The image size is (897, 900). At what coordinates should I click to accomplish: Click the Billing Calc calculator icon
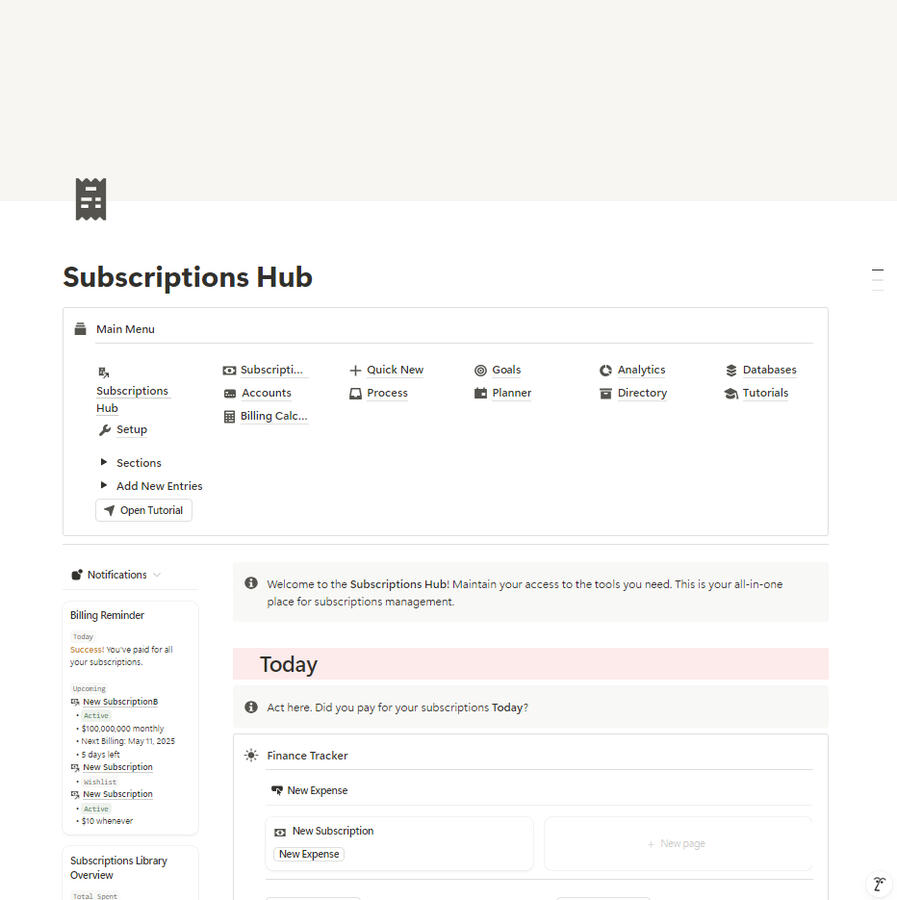pos(229,417)
